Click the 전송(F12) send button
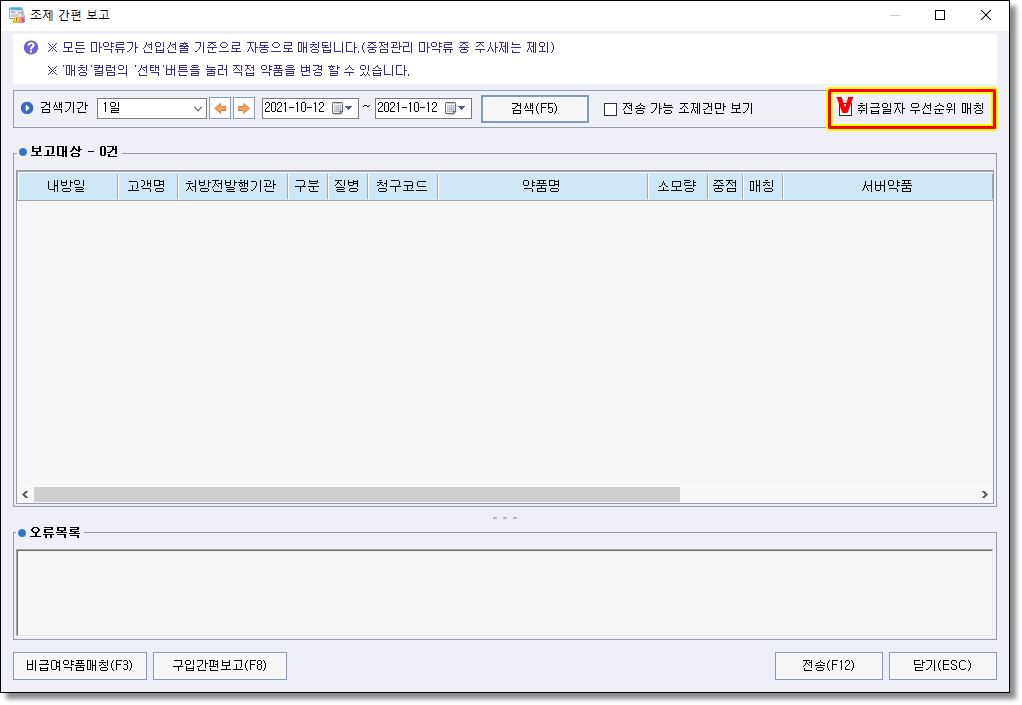 (828, 665)
